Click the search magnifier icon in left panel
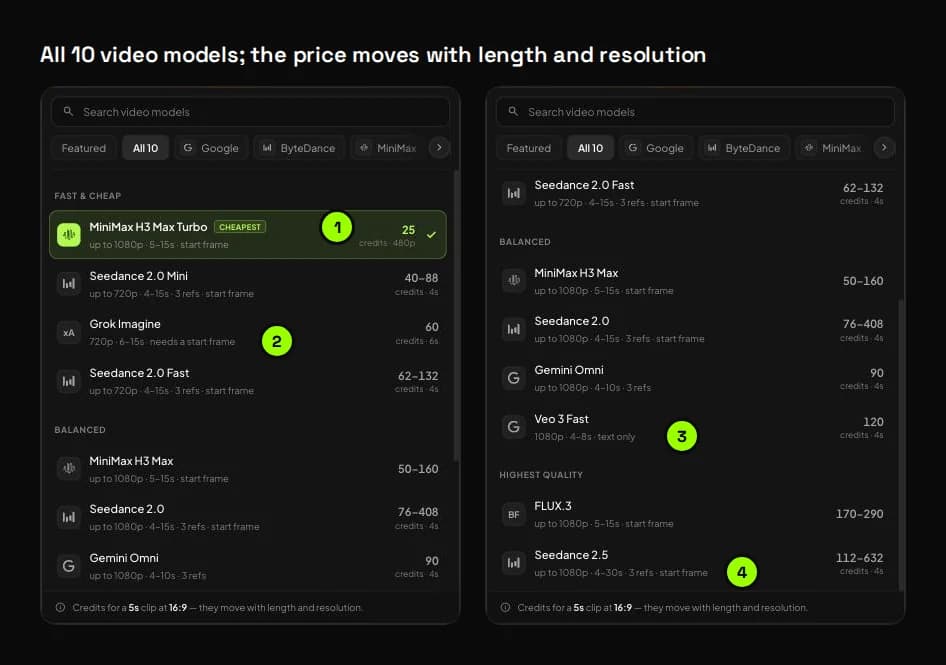 (68, 112)
